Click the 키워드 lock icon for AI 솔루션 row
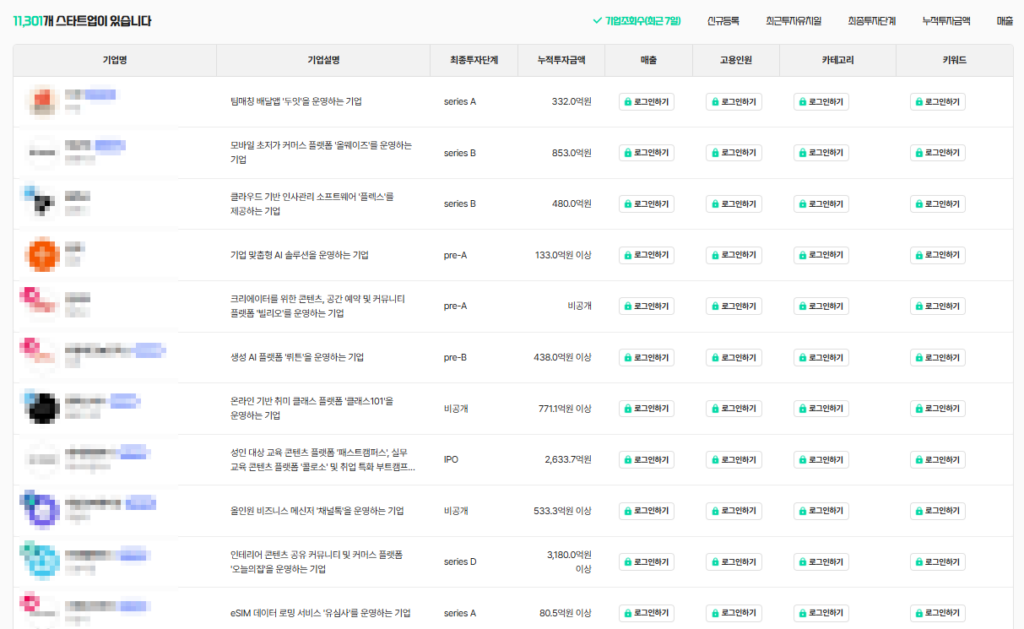The height and width of the screenshot is (629, 1024). click(918, 255)
